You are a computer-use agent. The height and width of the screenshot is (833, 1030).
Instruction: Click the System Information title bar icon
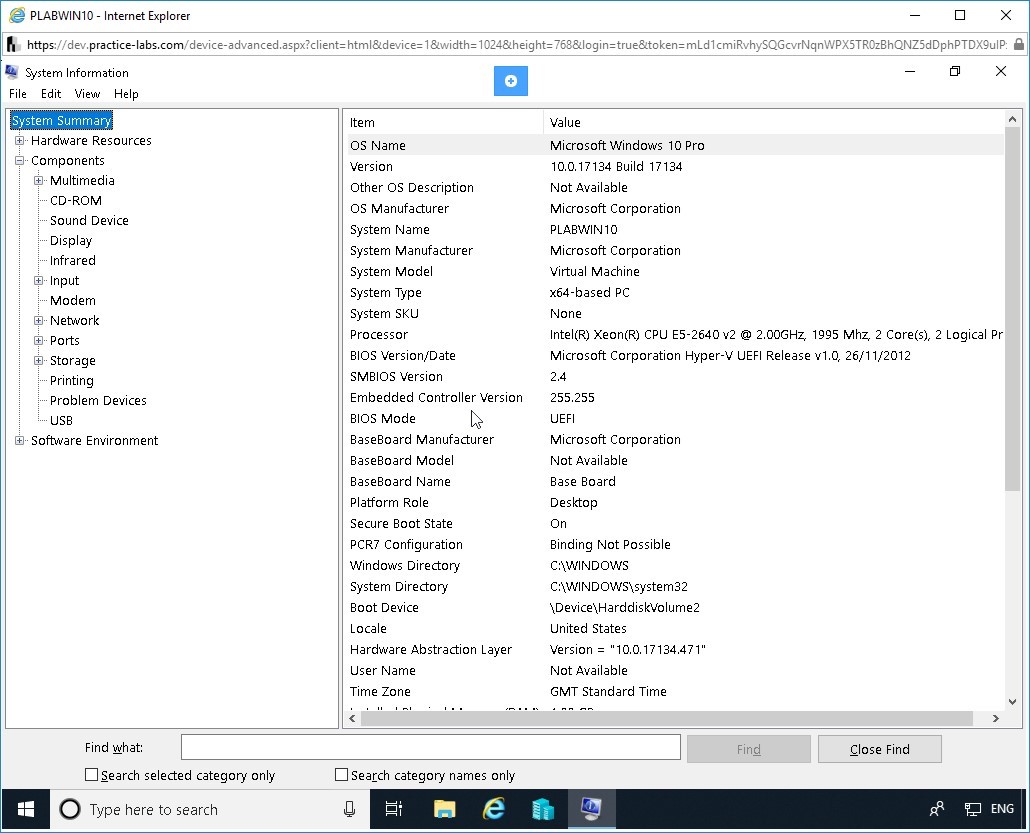click(12, 72)
